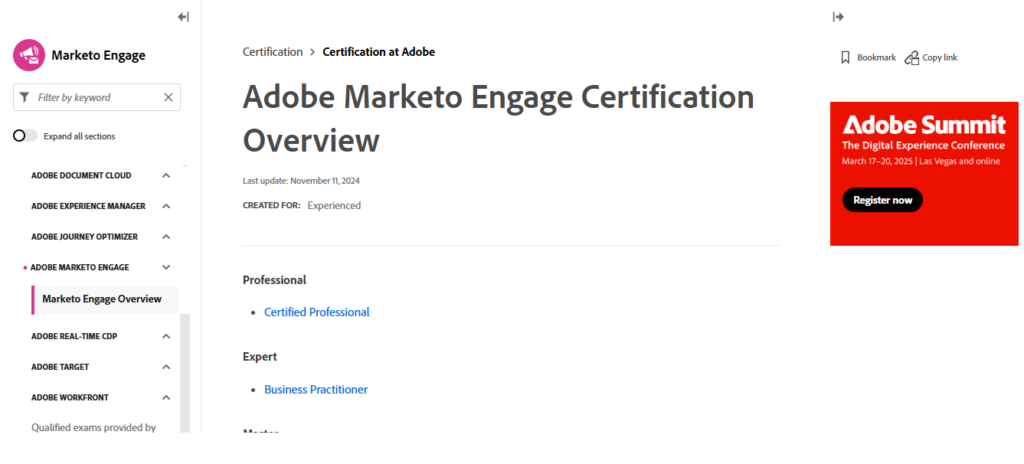Click the Expert section heading
The image size is (1024, 464).
click(x=260, y=357)
